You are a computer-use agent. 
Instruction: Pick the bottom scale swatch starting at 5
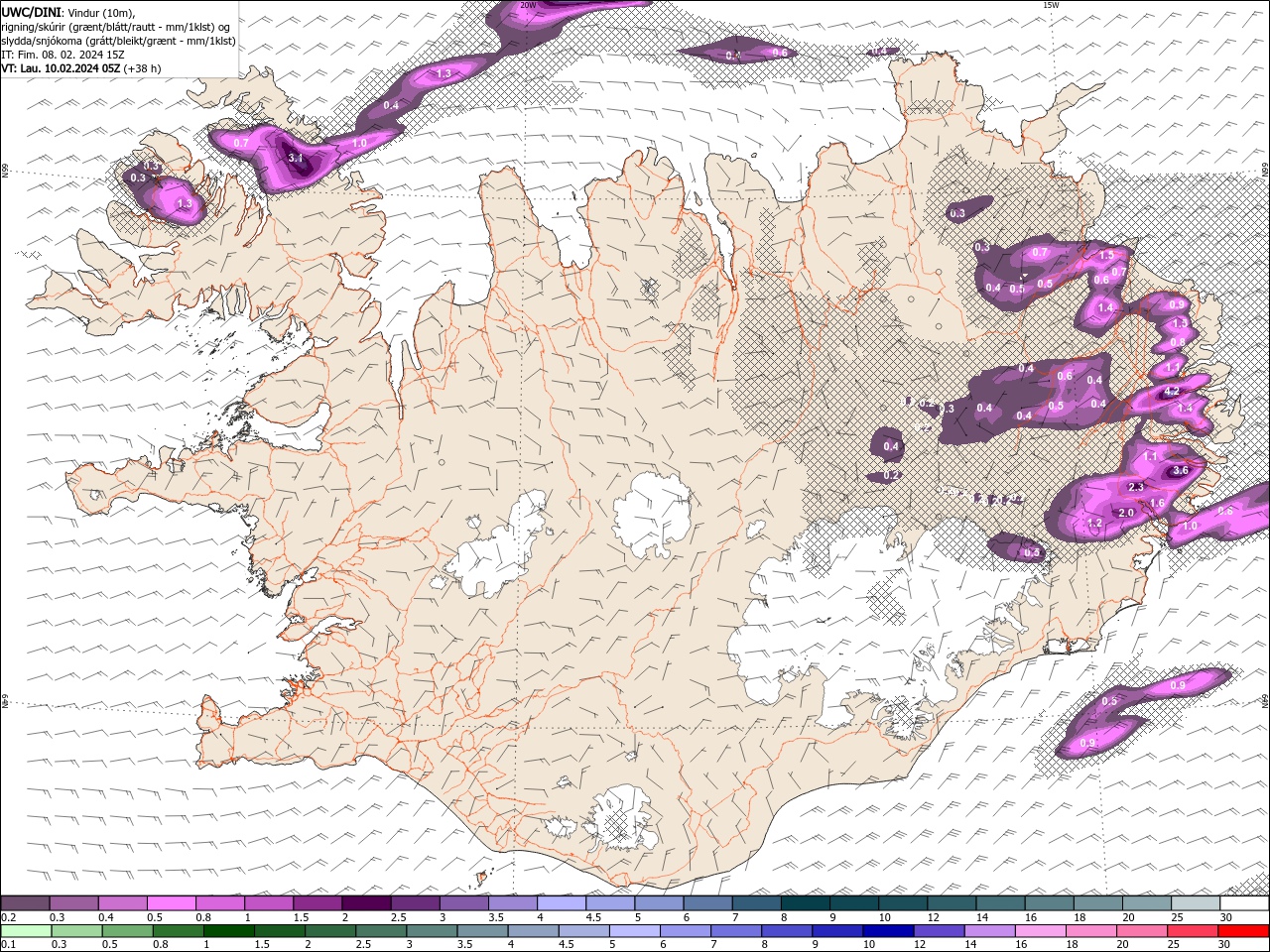coord(635,931)
